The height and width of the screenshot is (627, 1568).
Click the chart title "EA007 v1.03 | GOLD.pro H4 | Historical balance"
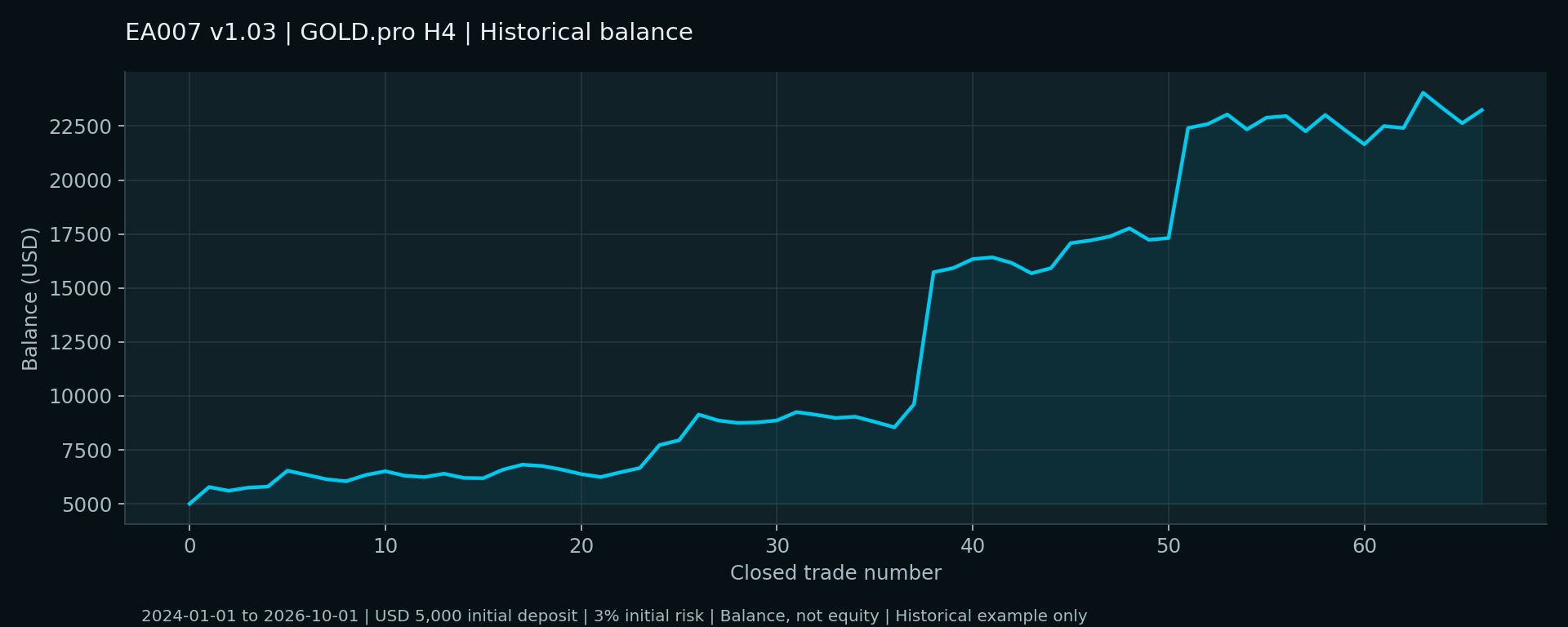409,33
